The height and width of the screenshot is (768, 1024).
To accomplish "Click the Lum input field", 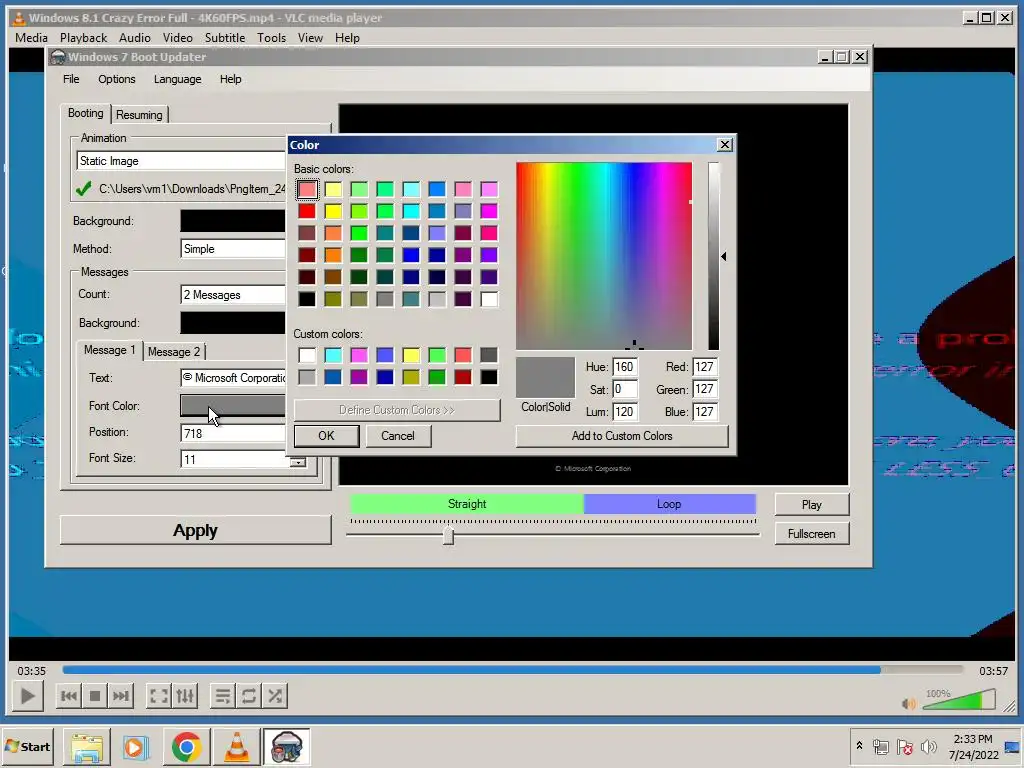I will coord(625,411).
